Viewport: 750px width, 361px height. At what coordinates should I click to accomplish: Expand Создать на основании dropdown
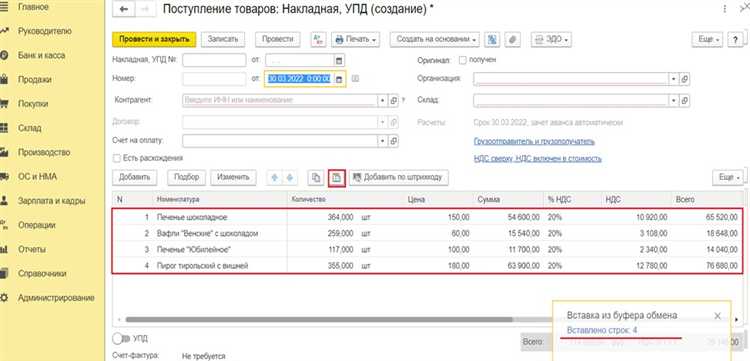435,40
